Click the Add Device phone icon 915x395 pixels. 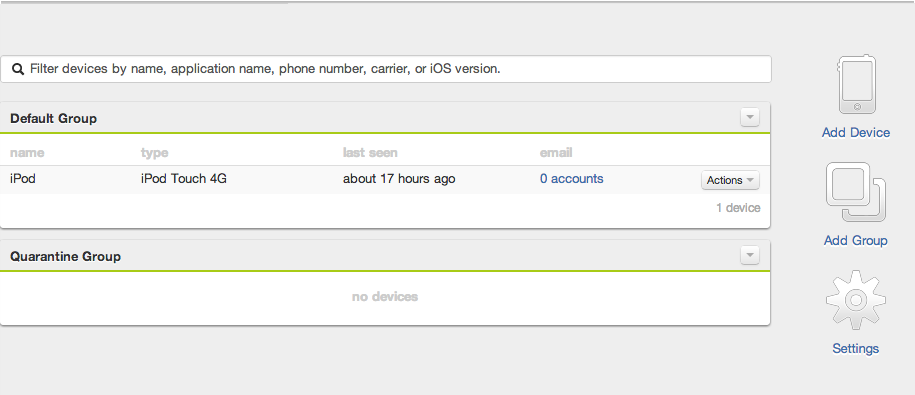[x=856, y=85]
